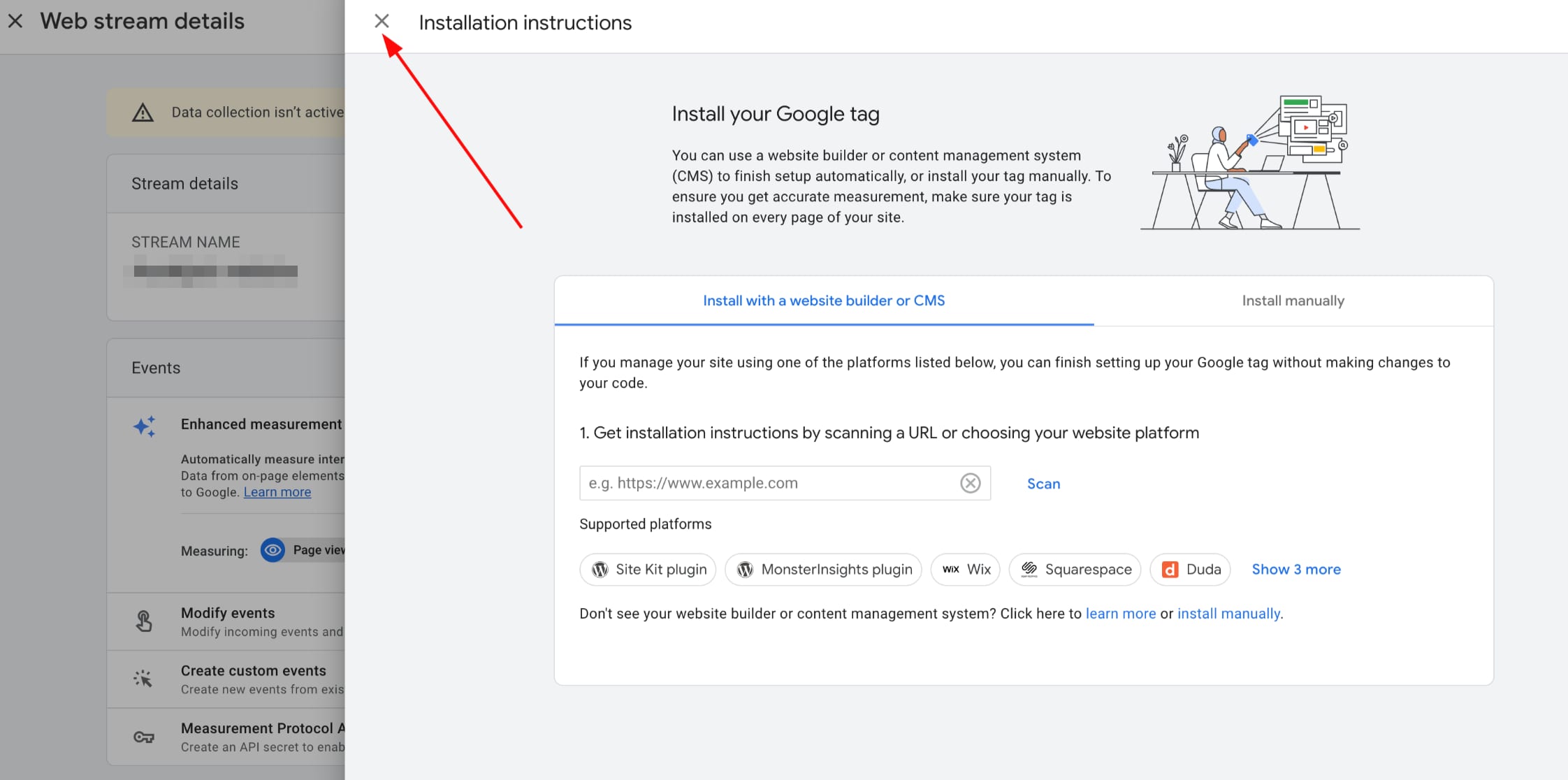
Task: Clear the URL field using the circled X icon
Action: 969,482
